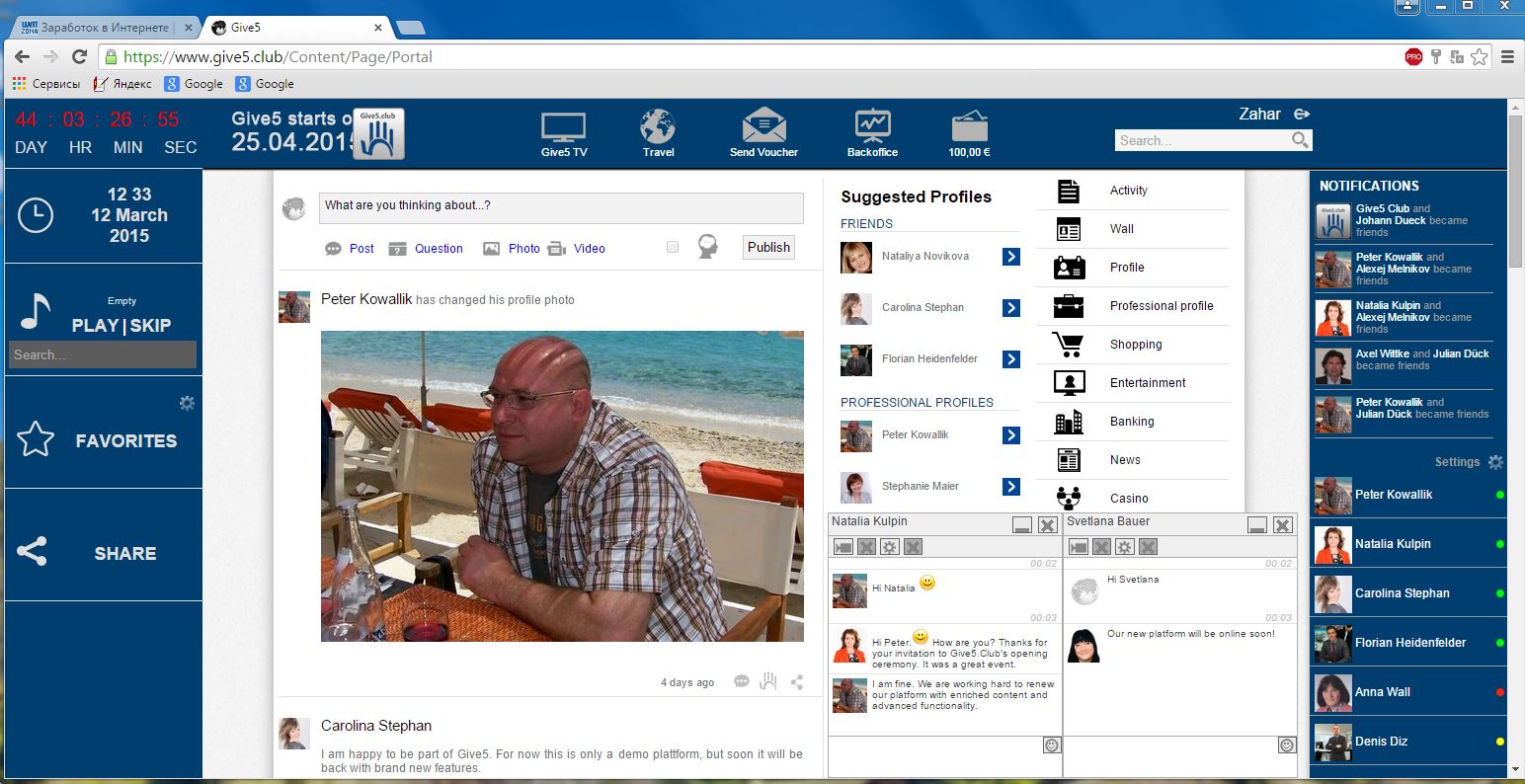This screenshot has height=784, width=1525.
Task: Click the share icon under Peter Kowallik's photo post
Action: click(x=796, y=681)
